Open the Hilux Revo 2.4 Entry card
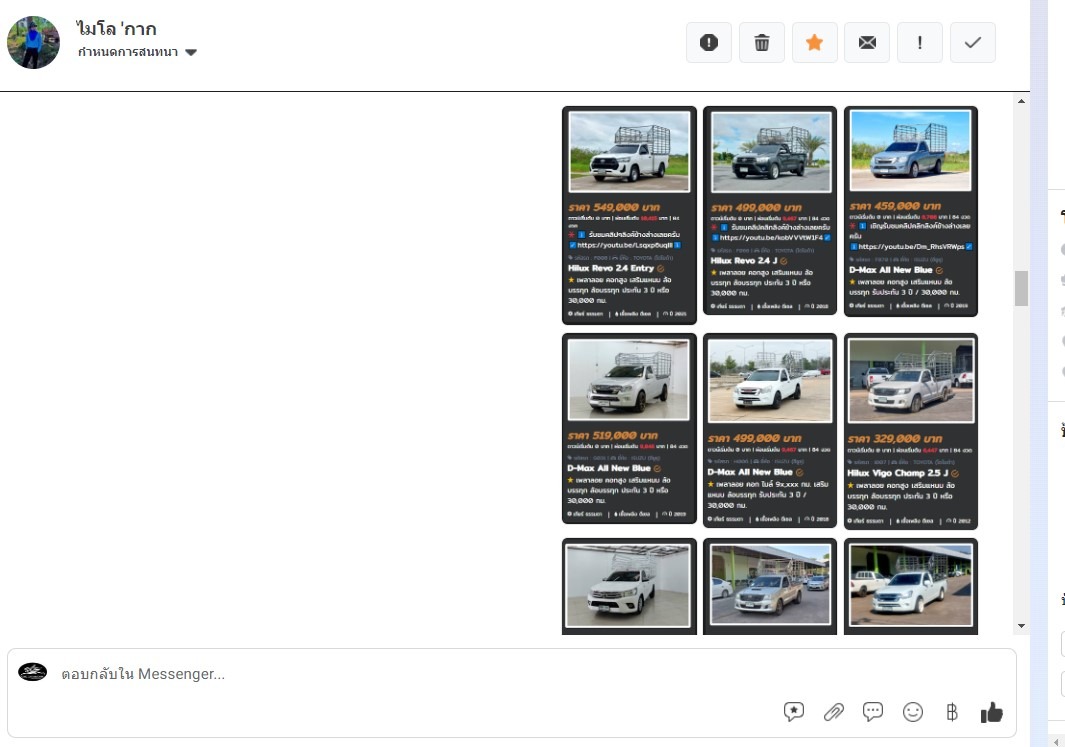The width and height of the screenshot is (1065, 747). tap(629, 215)
